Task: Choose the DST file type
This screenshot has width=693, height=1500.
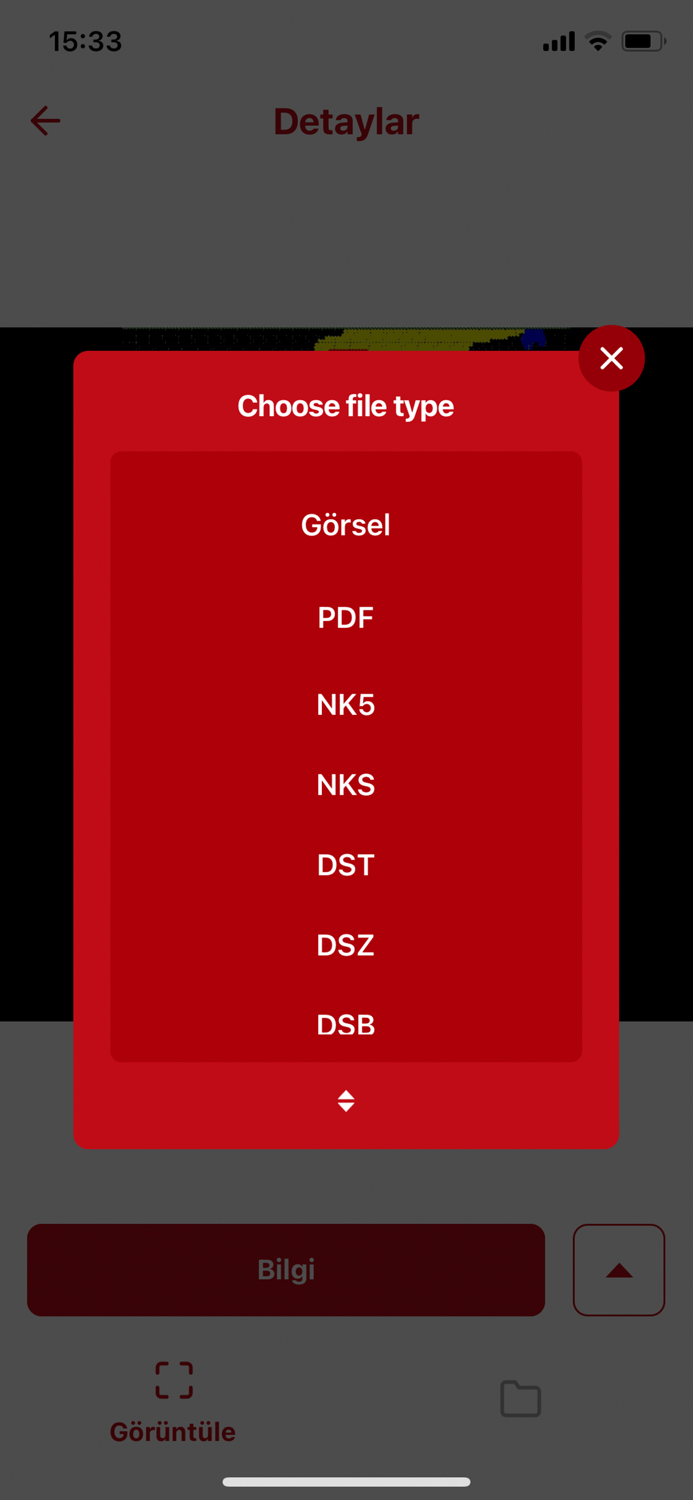Action: point(346,865)
